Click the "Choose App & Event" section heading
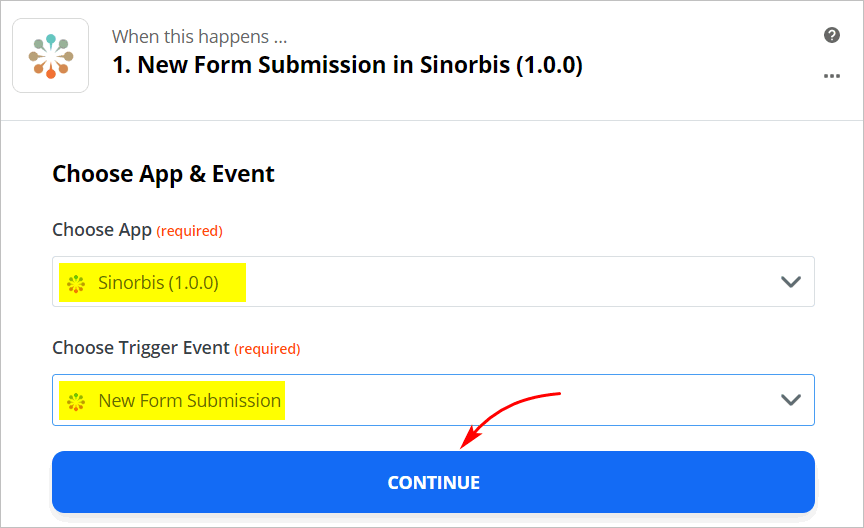 point(163,174)
